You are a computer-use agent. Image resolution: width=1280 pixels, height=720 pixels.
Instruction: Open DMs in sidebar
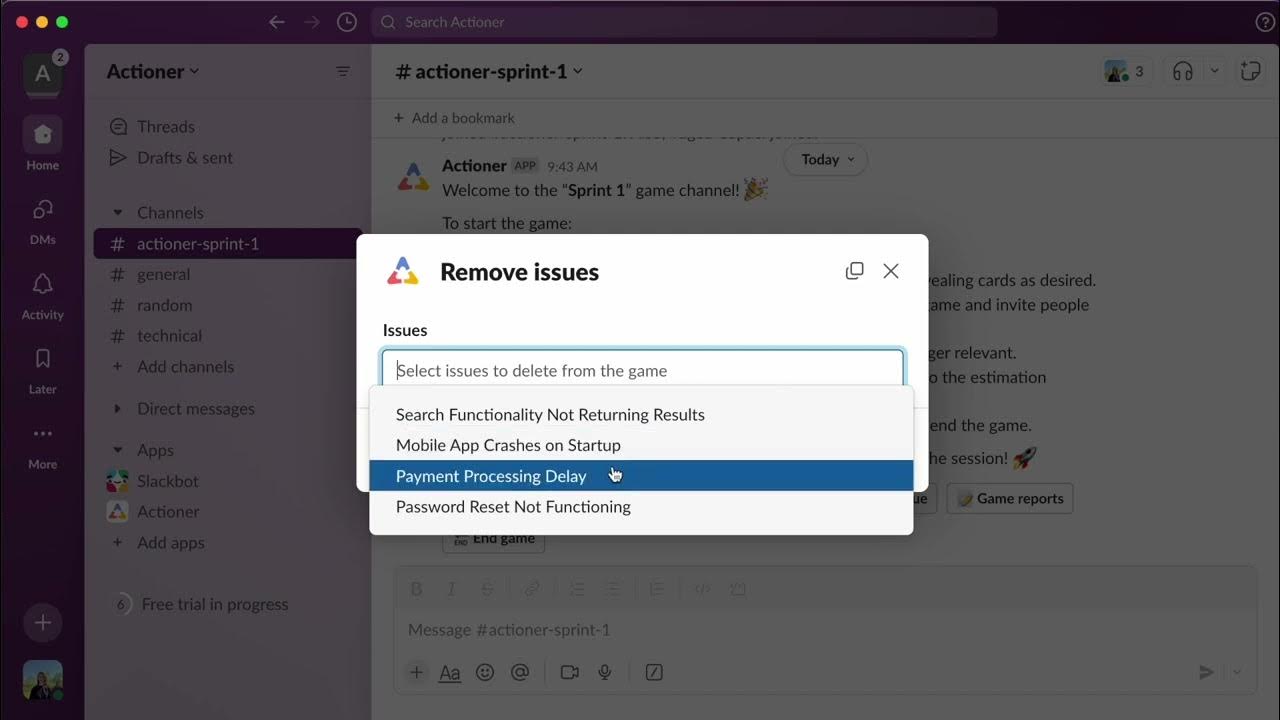coord(42,220)
